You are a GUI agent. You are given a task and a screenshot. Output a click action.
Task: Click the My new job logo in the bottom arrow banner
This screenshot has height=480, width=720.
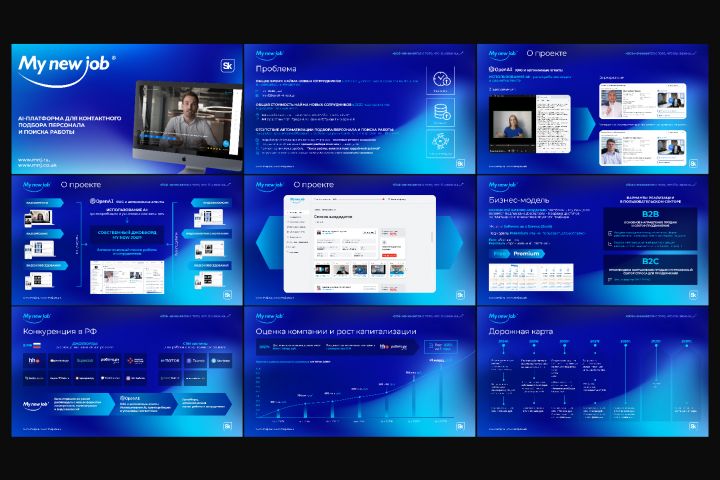35,405
